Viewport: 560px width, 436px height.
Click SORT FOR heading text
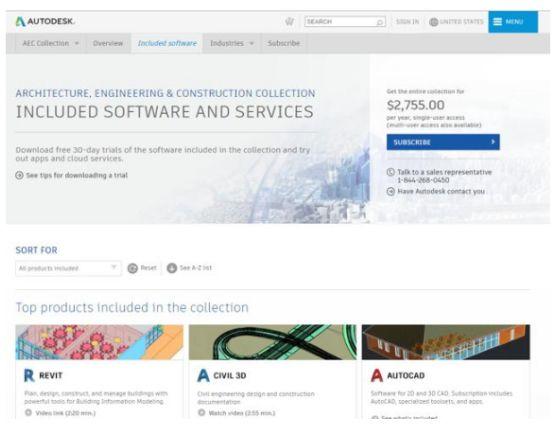point(36,250)
